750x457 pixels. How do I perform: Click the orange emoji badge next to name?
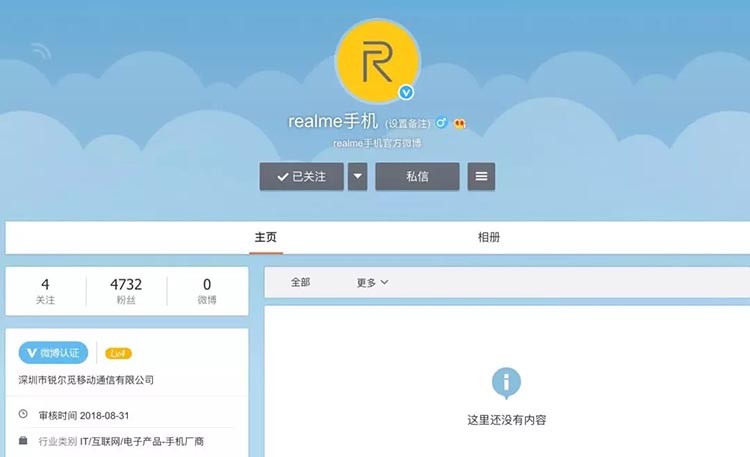460,123
